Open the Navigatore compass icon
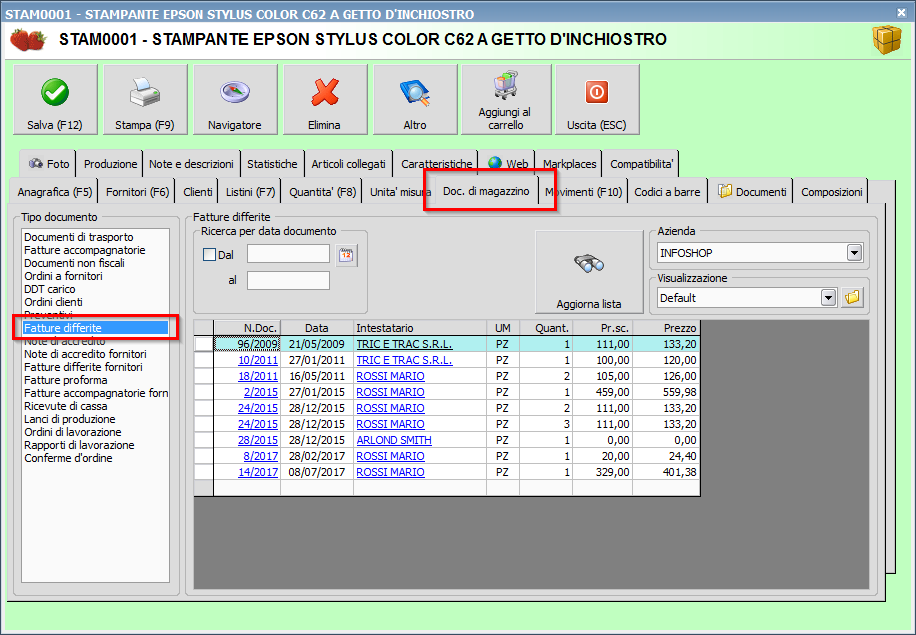The image size is (916, 635). coord(235,93)
